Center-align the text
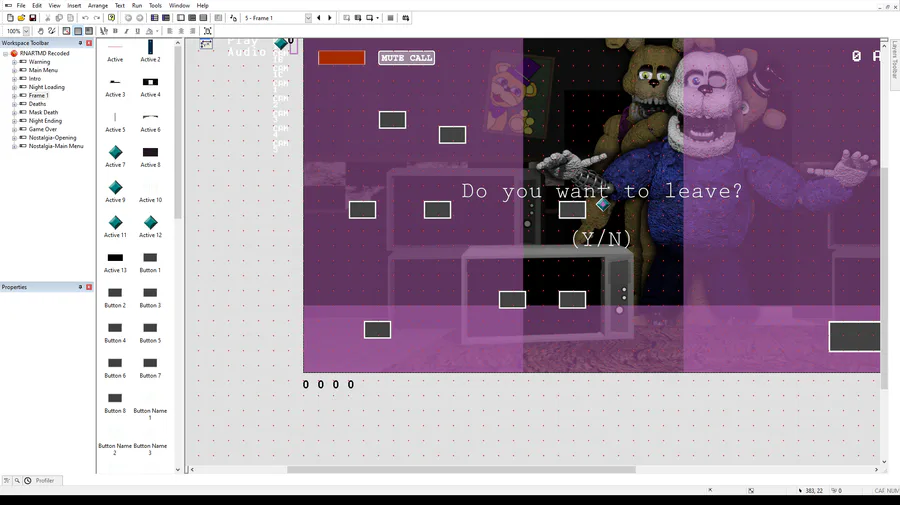900x505 pixels. (181, 31)
